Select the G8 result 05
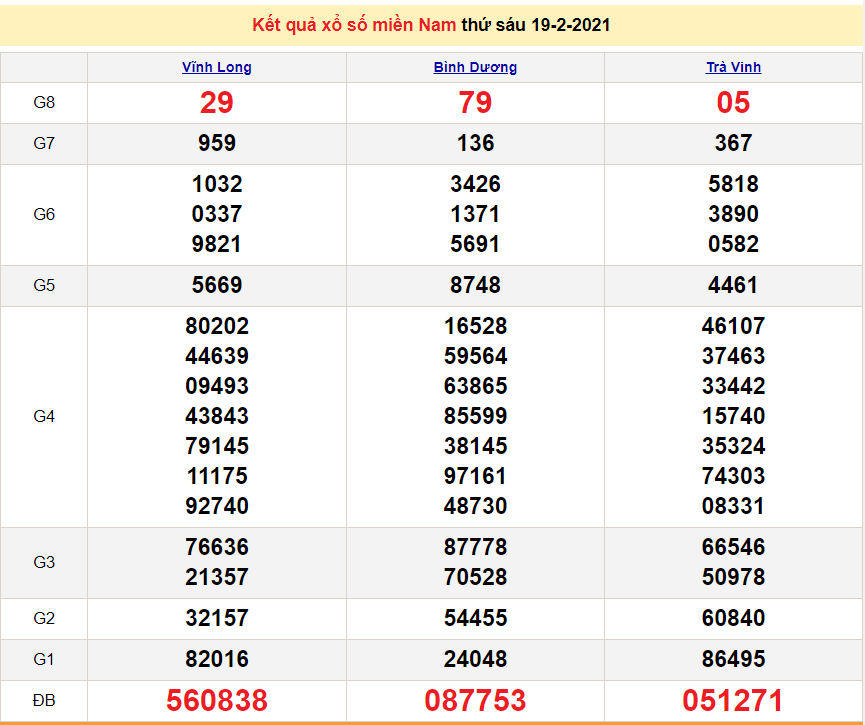This screenshot has width=865, height=725. (x=733, y=103)
